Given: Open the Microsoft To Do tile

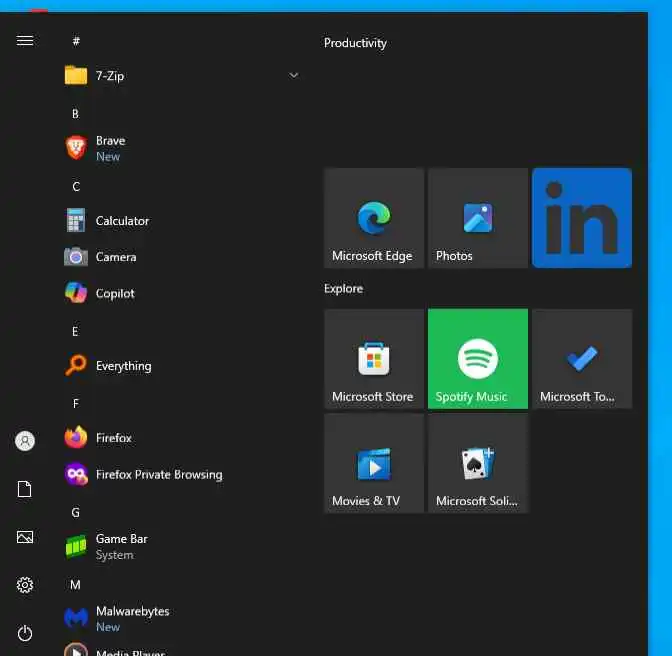Looking at the screenshot, I should pos(582,359).
